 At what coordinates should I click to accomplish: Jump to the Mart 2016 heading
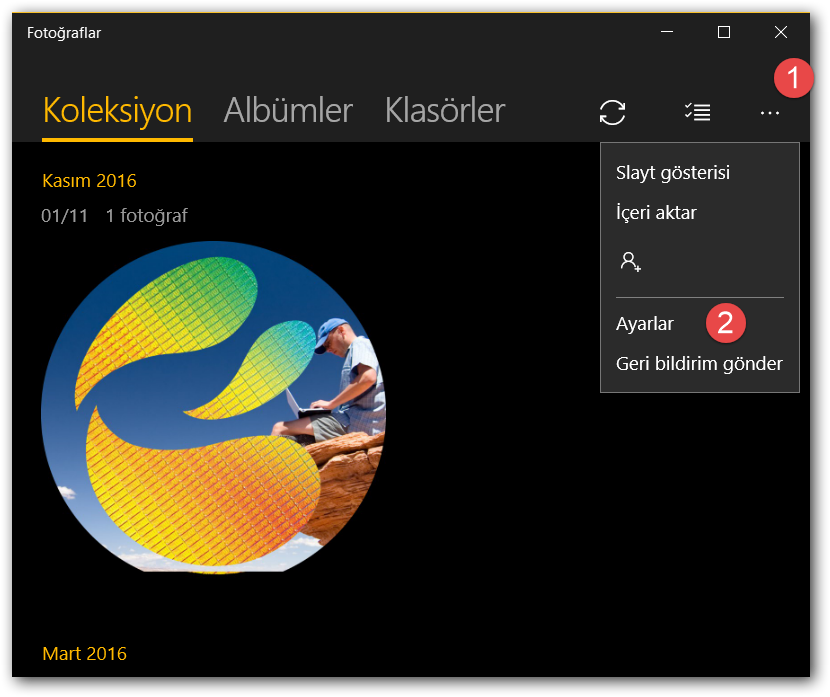click(85, 654)
